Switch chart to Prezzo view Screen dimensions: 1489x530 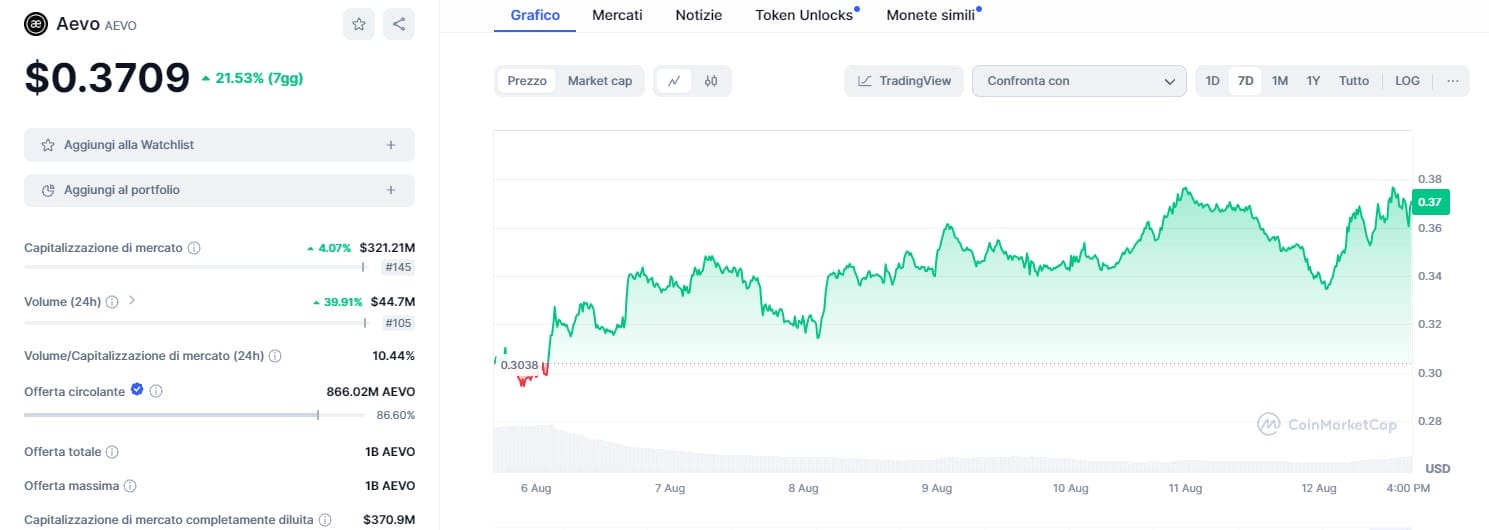click(527, 81)
